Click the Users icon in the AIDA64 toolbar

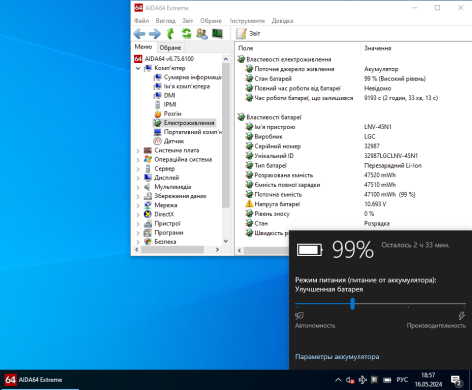click(x=202, y=33)
